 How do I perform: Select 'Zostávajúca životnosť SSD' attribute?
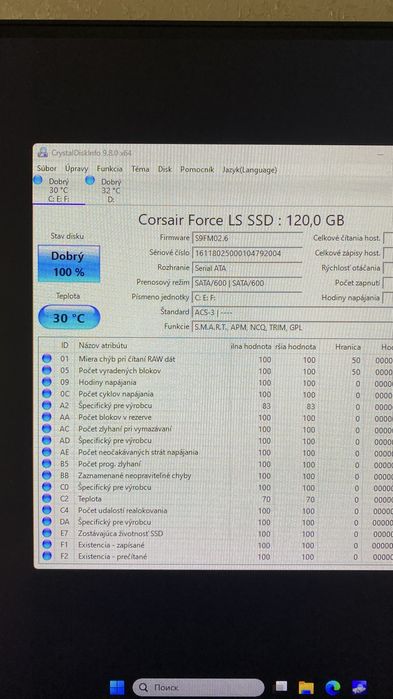click(x=121, y=534)
